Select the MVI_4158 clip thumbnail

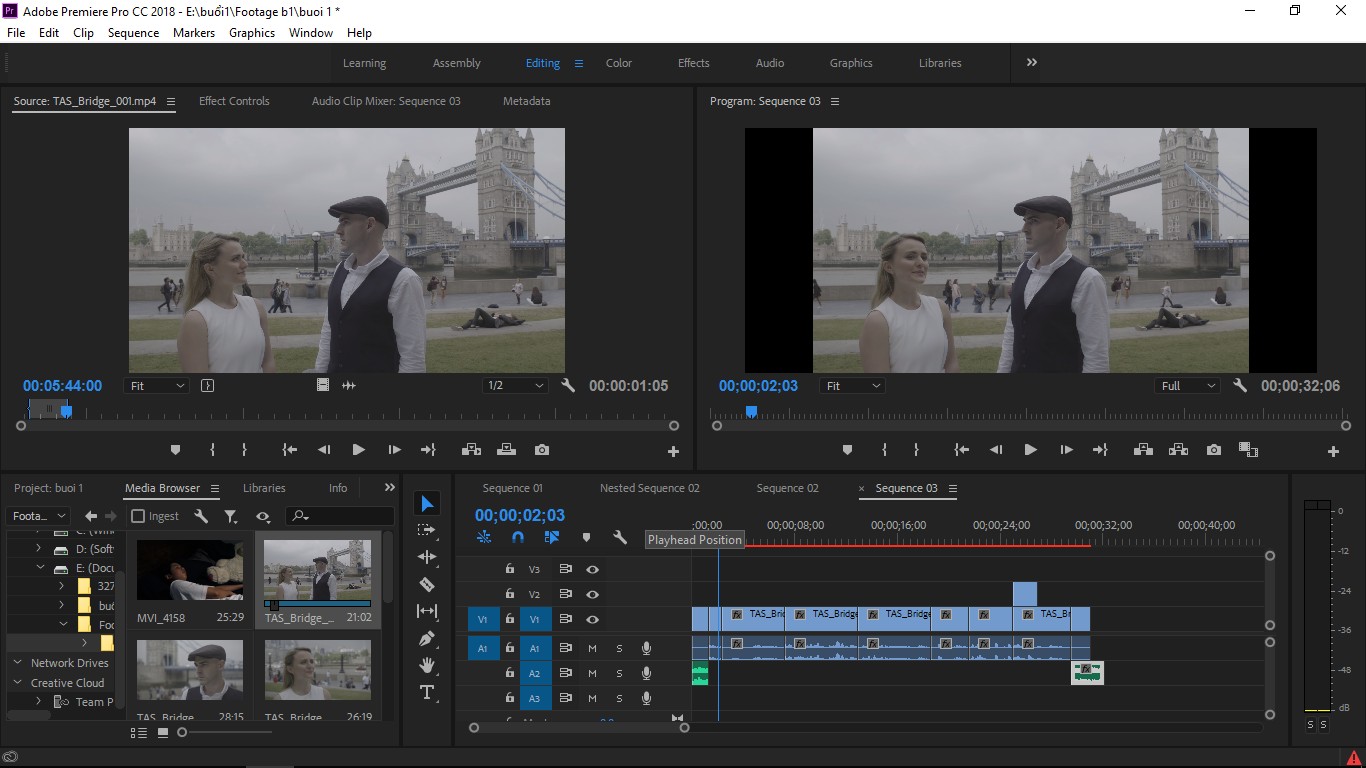190,570
